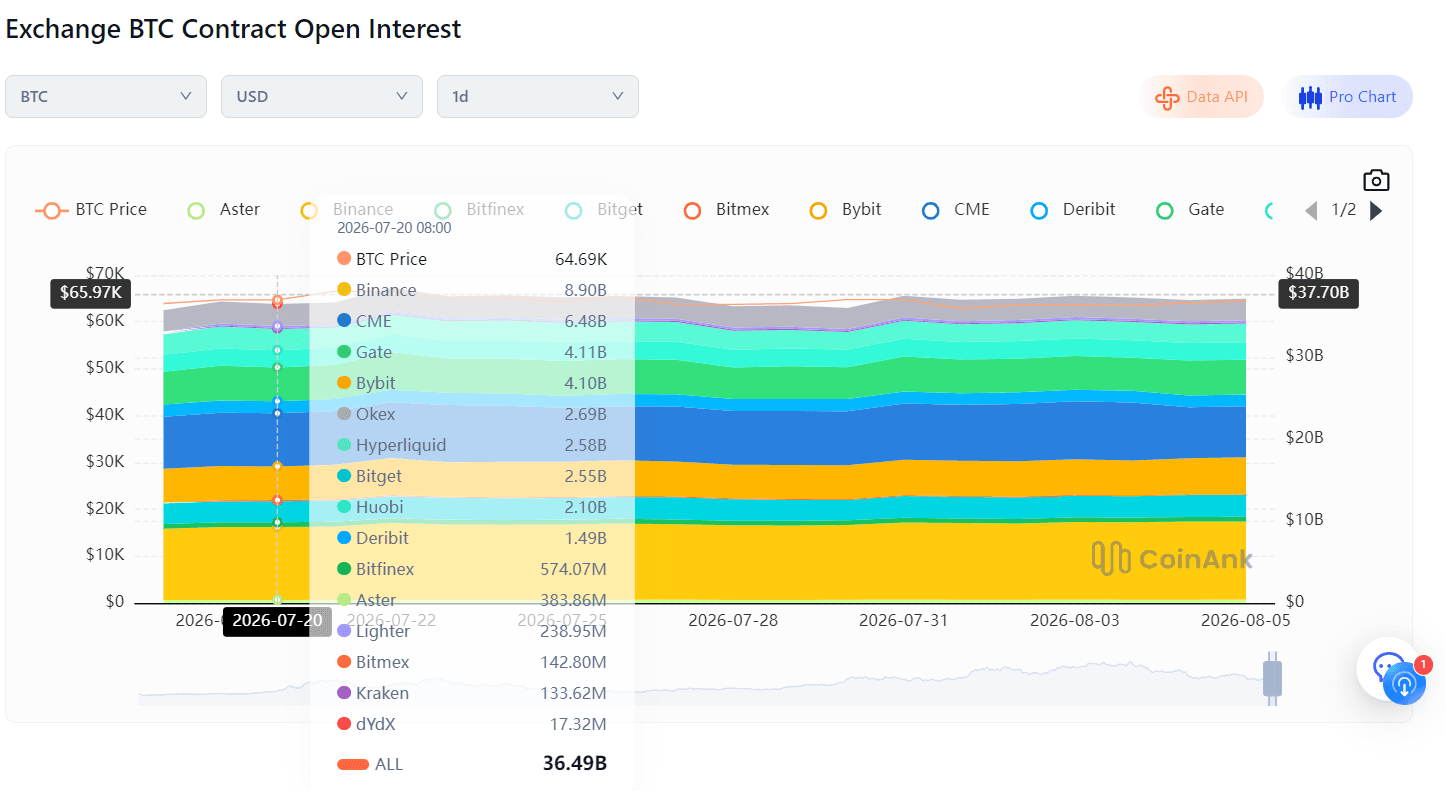Click the BTC Price value 64.69K
The height and width of the screenshot is (791, 1446).
(x=581, y=260)
